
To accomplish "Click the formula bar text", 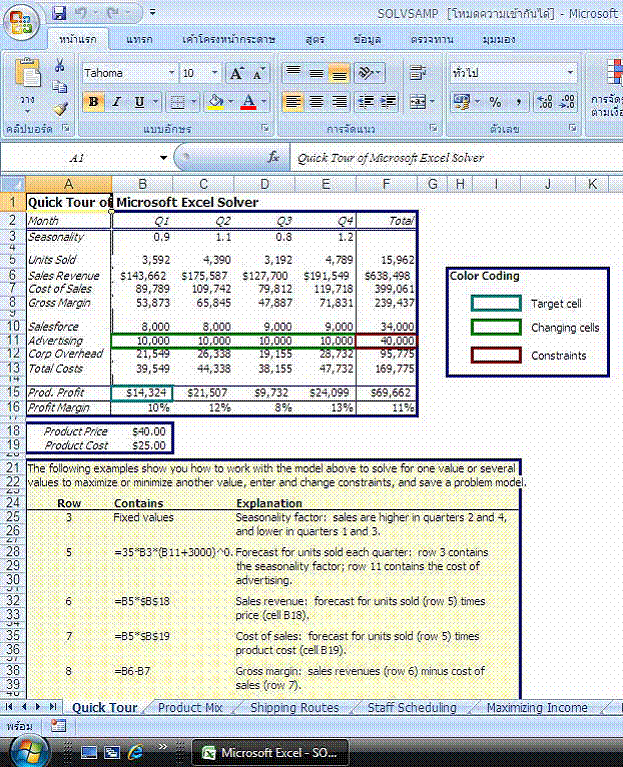I will click(390, 158).
